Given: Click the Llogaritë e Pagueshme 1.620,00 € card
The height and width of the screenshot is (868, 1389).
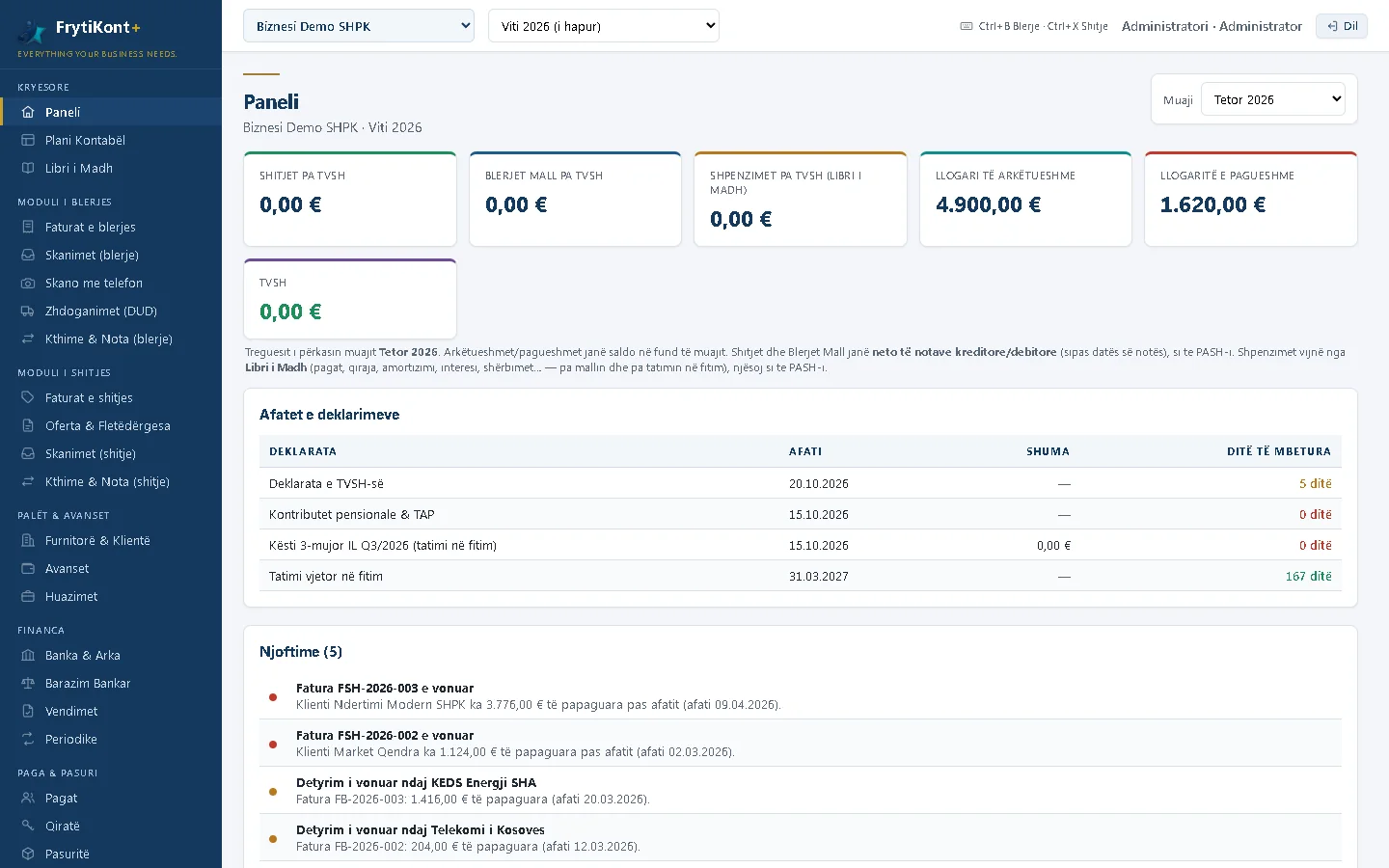Looking at the screenshot, I should click(1251, 199).
